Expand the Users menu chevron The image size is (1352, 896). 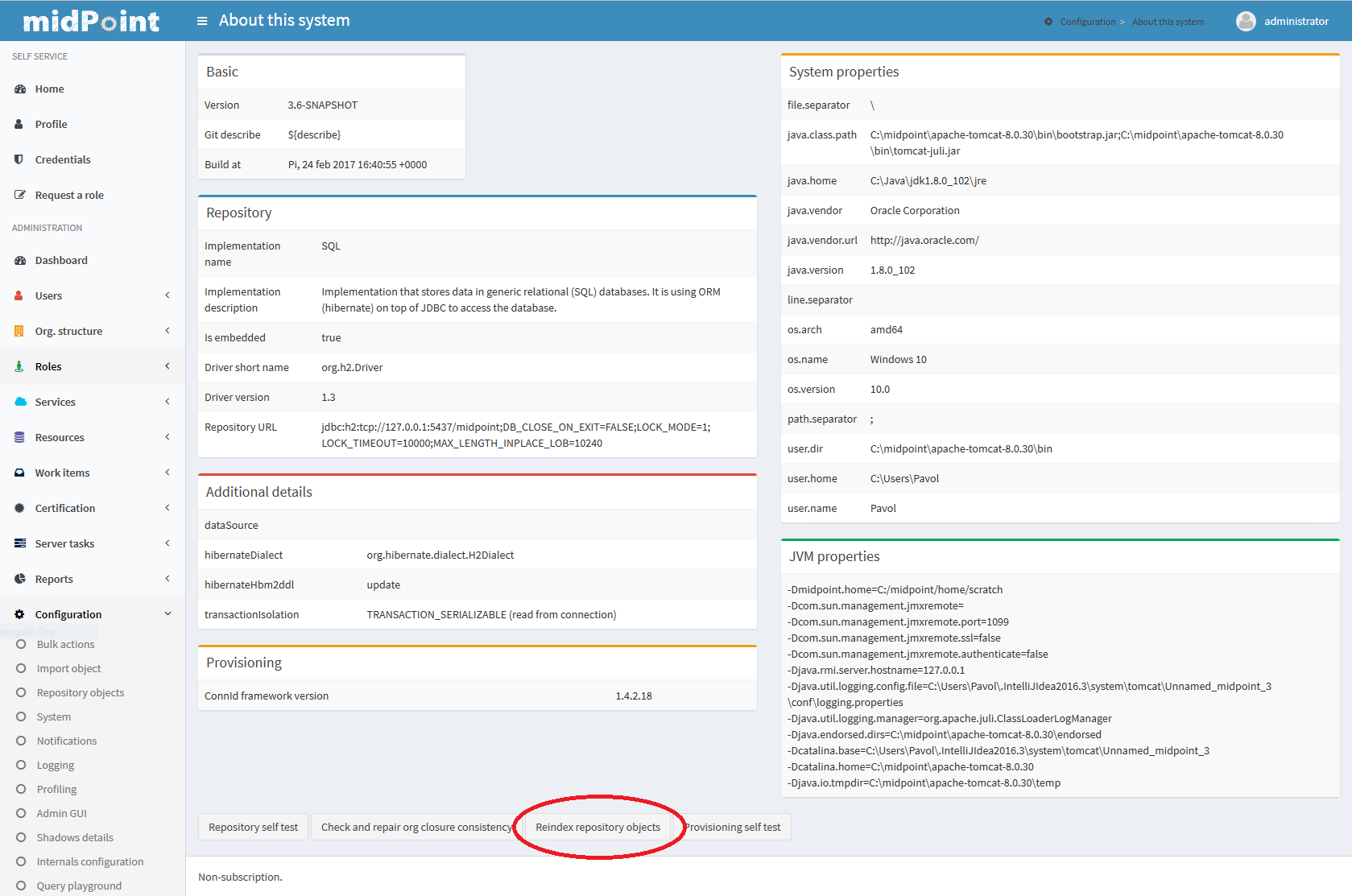click(167, 295)
